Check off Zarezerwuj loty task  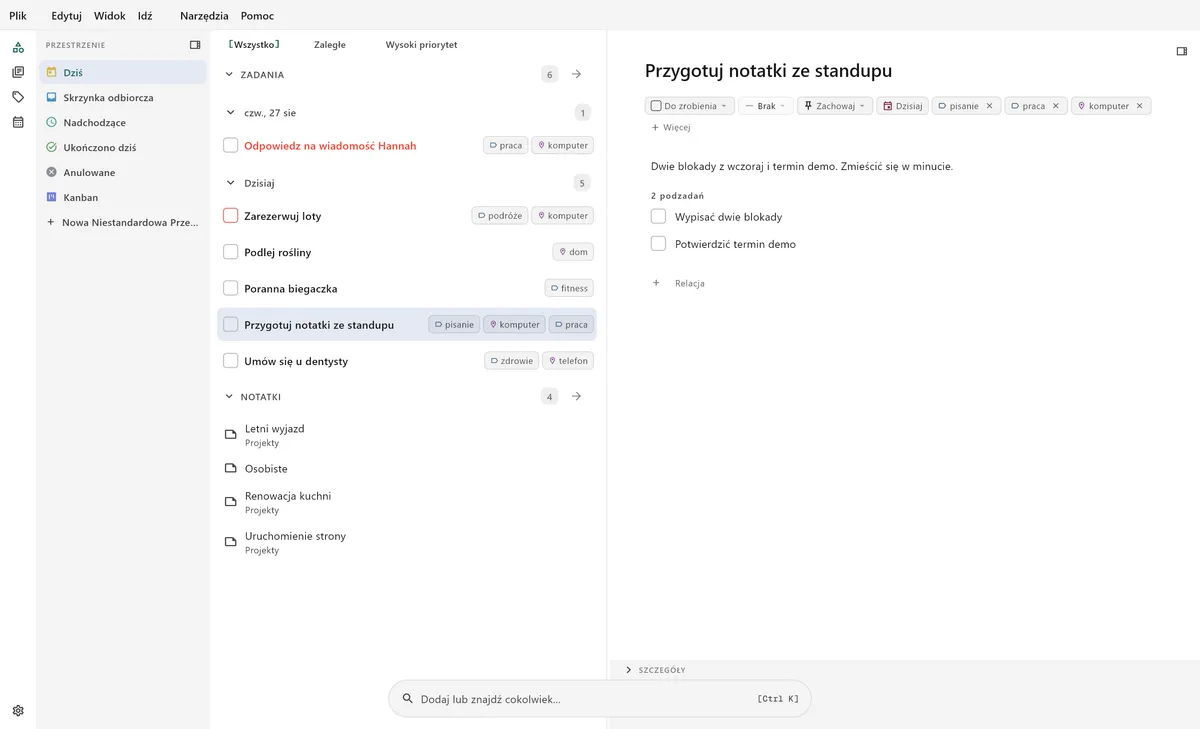tap(231, 216)
